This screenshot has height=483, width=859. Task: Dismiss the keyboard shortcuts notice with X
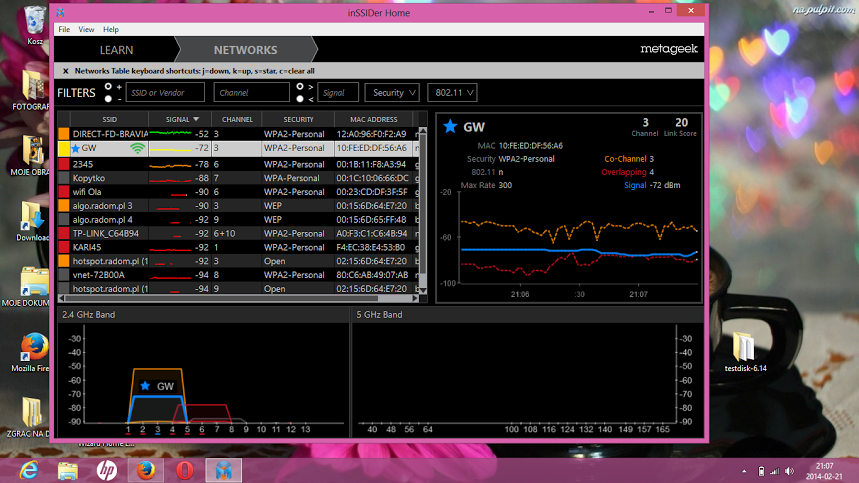(x=65, y=71)
